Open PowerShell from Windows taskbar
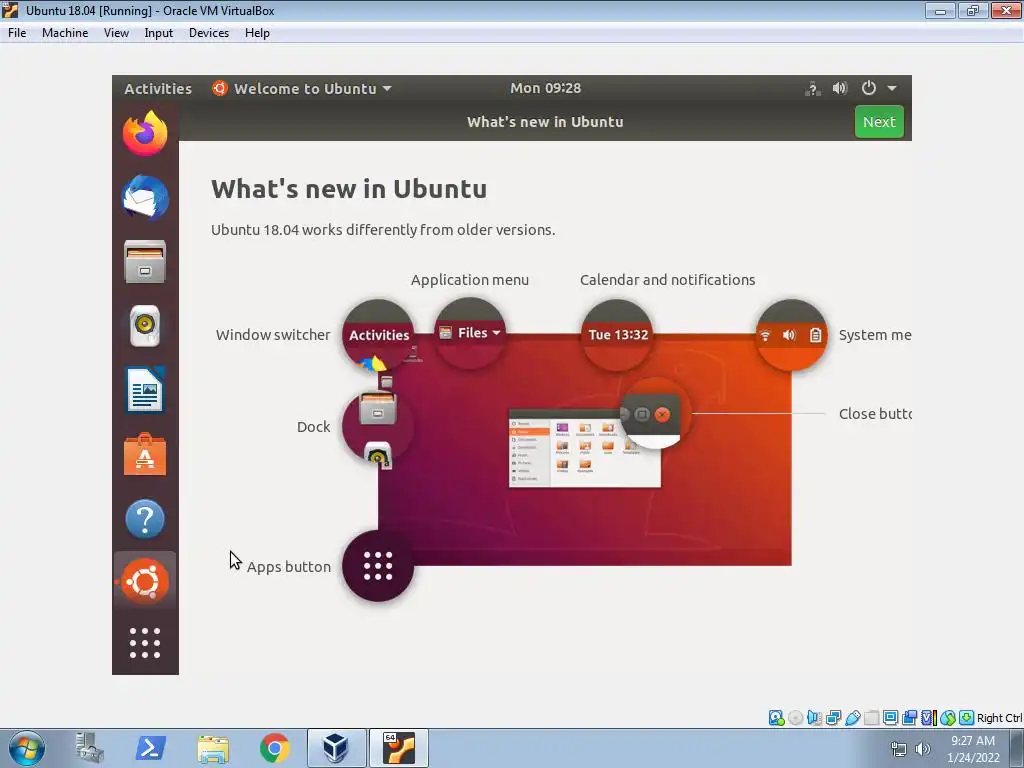 150,748
